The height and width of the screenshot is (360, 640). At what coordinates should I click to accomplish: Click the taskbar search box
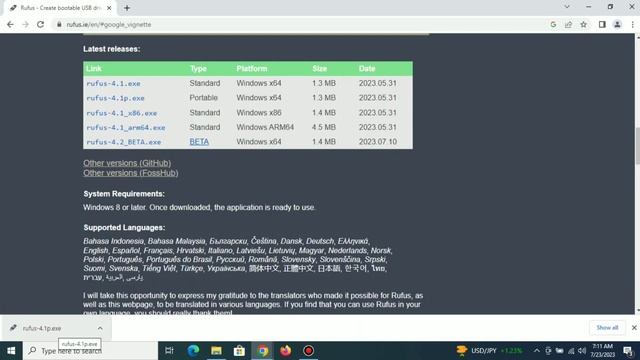click(x=90, y=351)
